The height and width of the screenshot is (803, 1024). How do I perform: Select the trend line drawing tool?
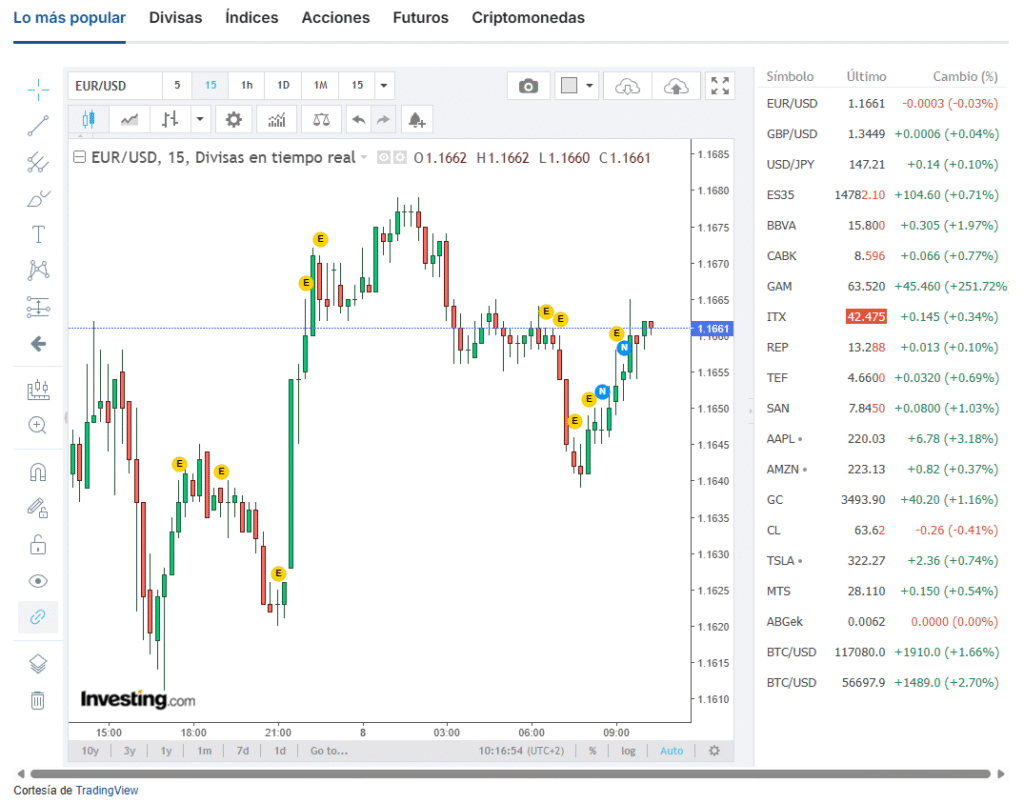point(38,125)
